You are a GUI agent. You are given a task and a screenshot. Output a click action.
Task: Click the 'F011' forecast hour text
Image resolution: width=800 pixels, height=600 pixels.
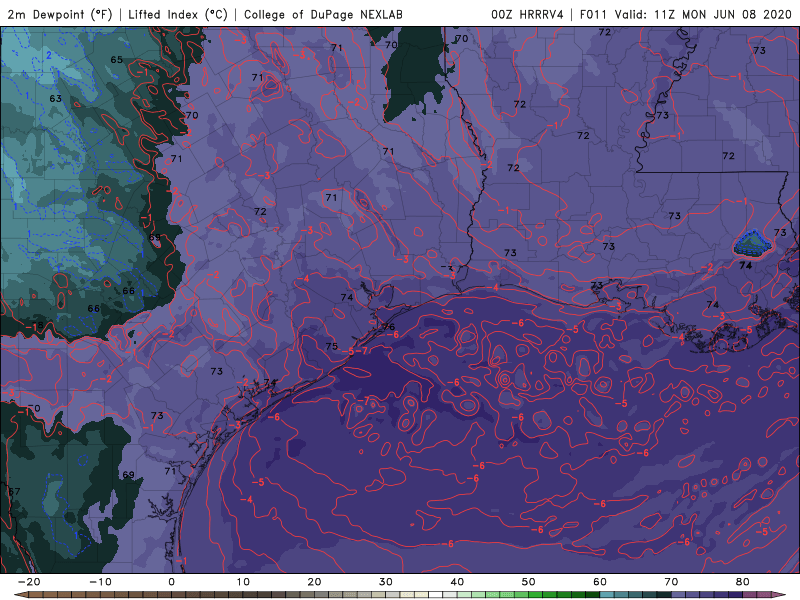pyautogui.click(x=594, y=15)
